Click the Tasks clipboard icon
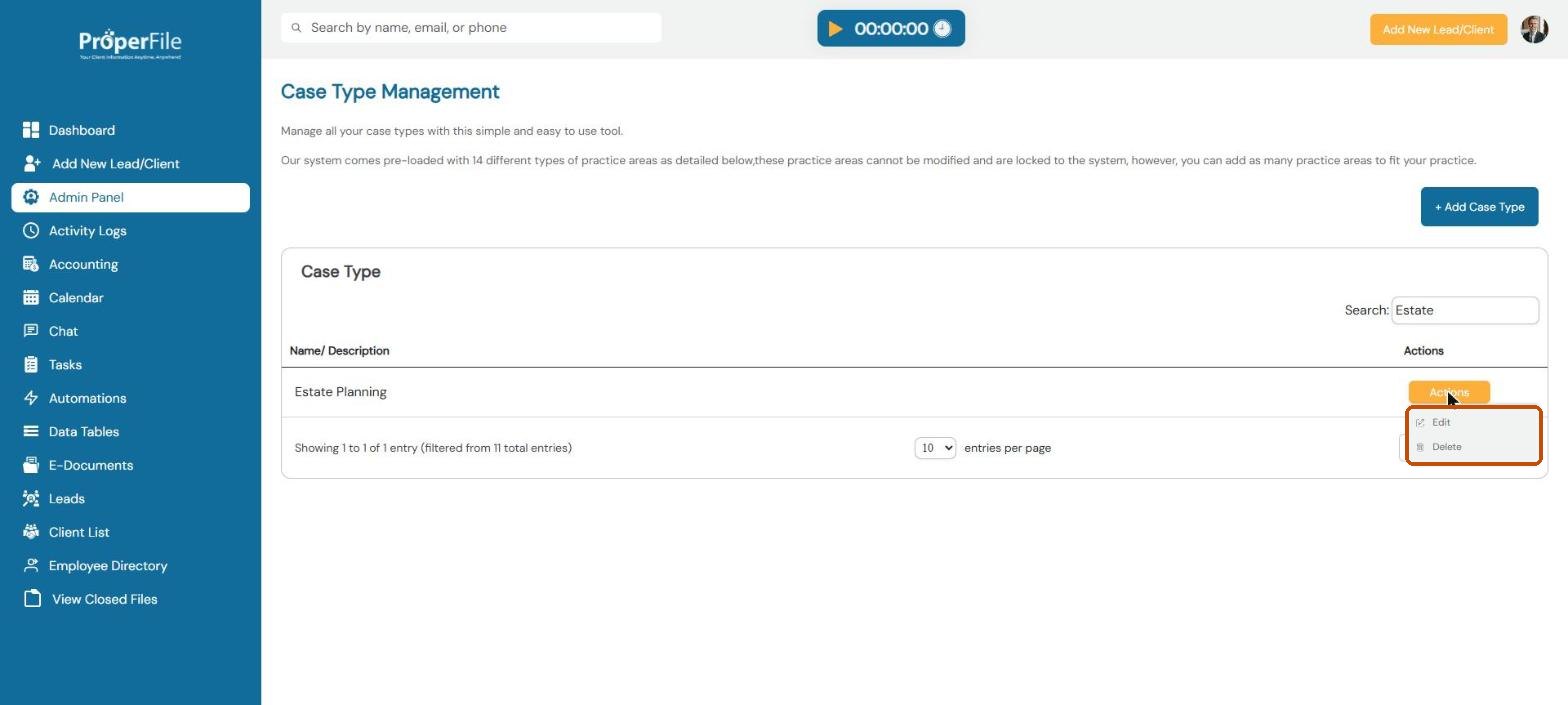This screenshot has height=705, width=1568. 31,365
